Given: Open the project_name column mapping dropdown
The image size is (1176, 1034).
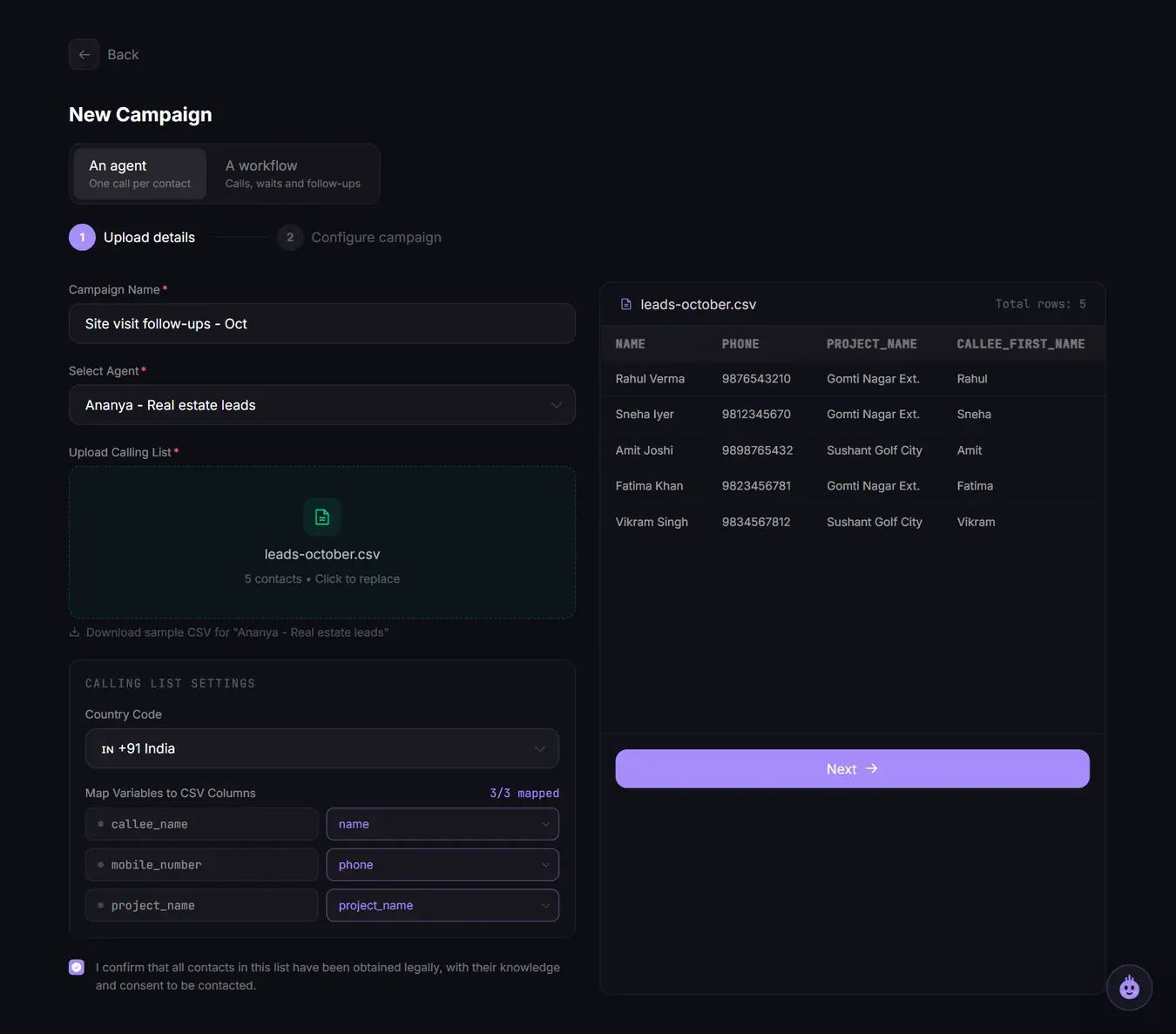Looking at the screenshot, I should [x=443, y=905].
